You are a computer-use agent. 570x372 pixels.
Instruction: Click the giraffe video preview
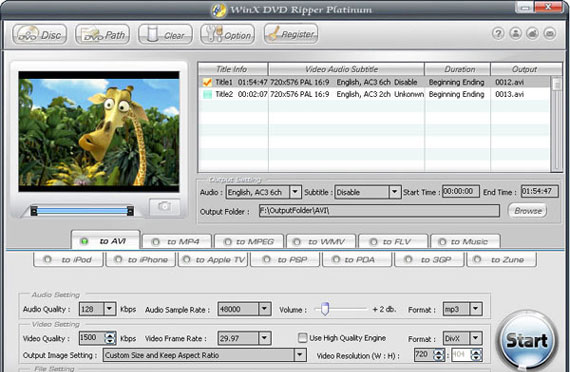(99, 132)
